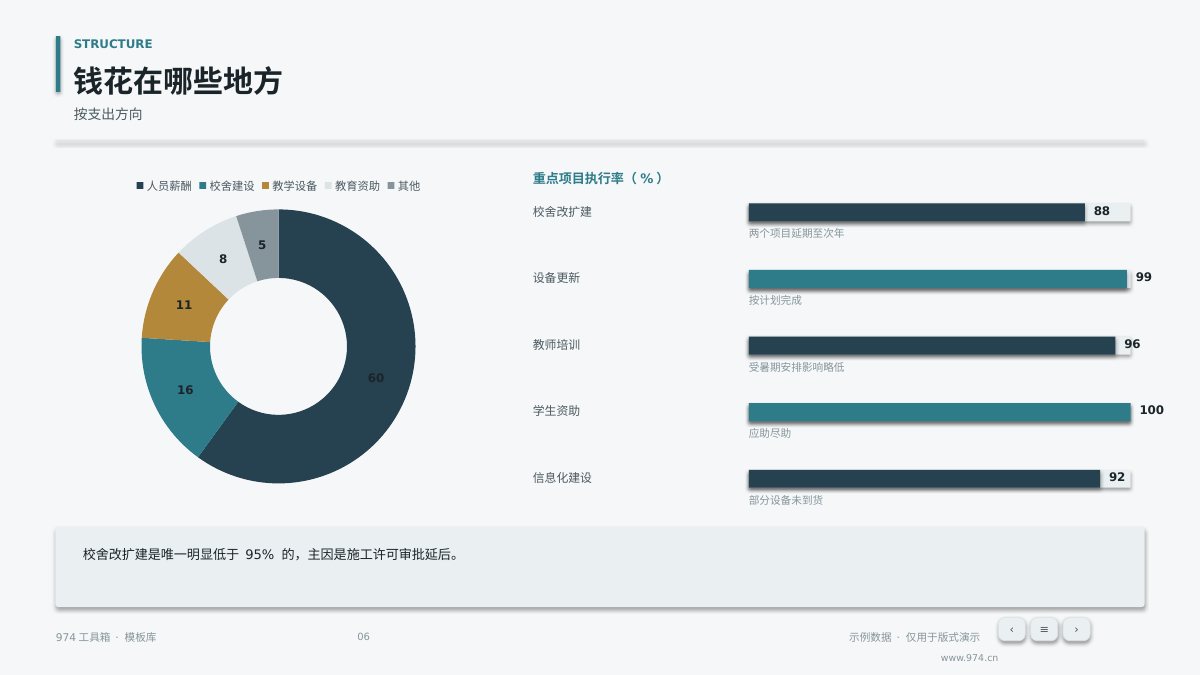Click the STRUCTURE section label
This screenshot has width=1200, height=675.
point(113,44)
